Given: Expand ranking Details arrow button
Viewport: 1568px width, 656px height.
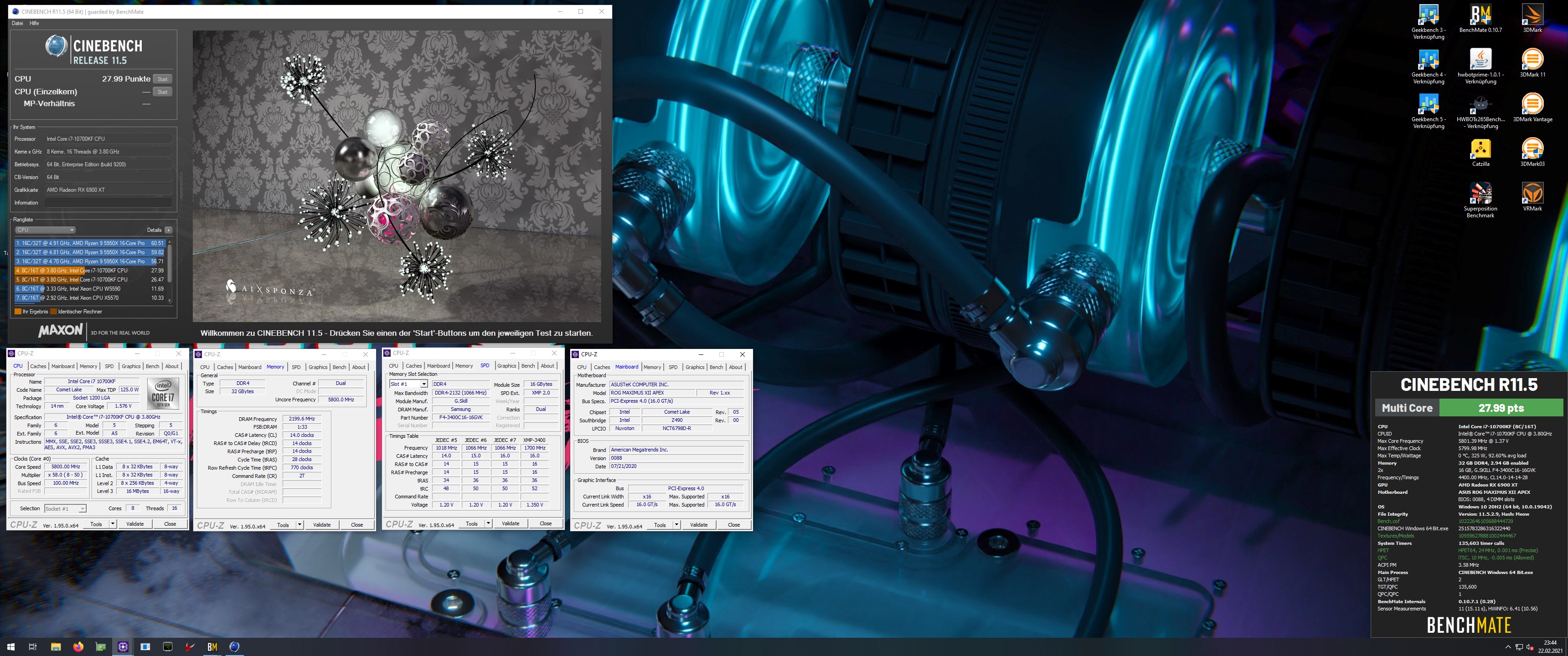Looking at the screenshot, I should point(169,230).
